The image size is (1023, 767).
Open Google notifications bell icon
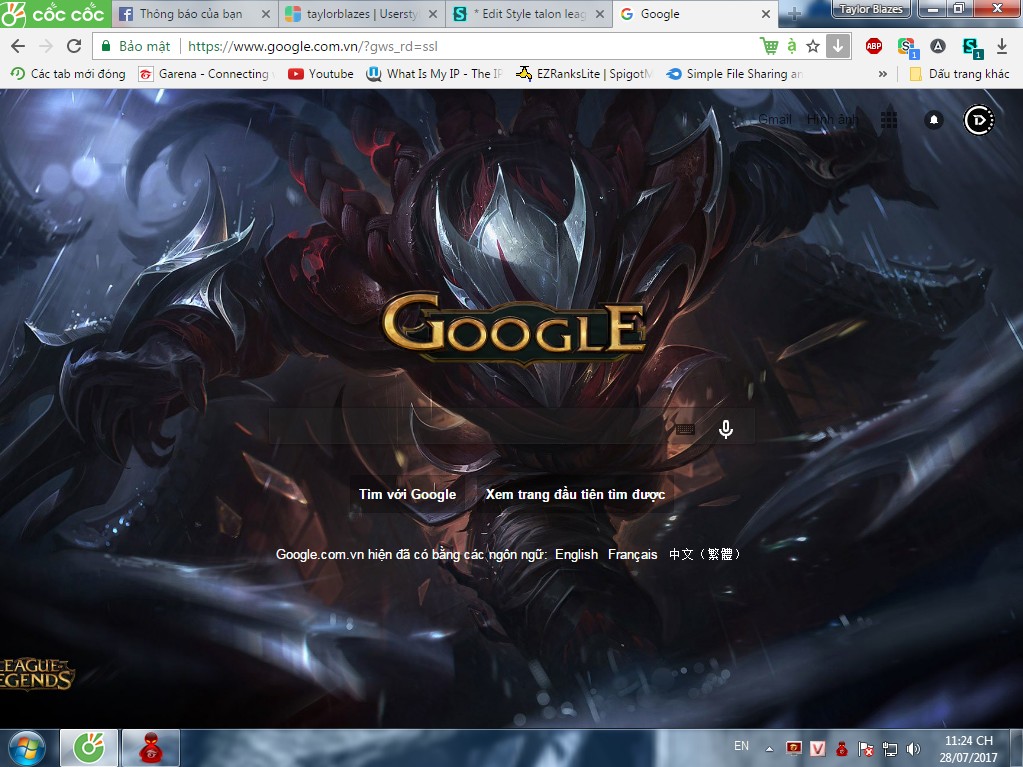[x=934, y=120]
